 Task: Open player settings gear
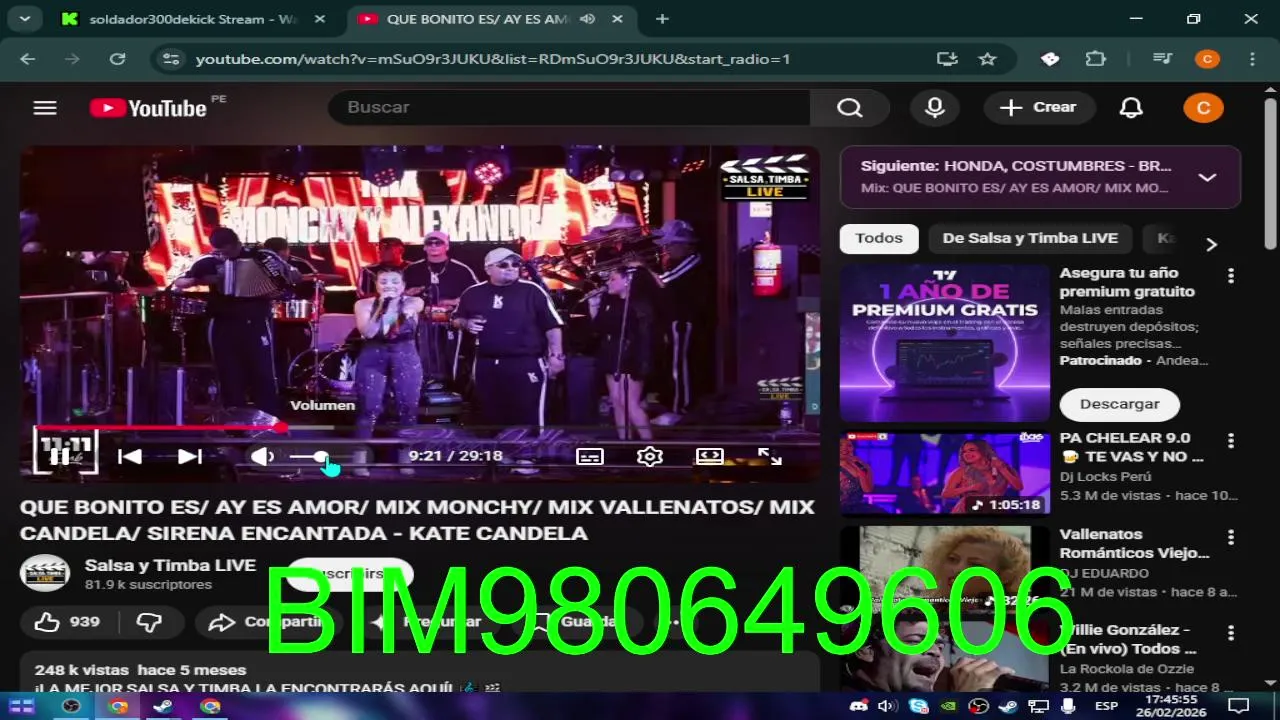650,456
